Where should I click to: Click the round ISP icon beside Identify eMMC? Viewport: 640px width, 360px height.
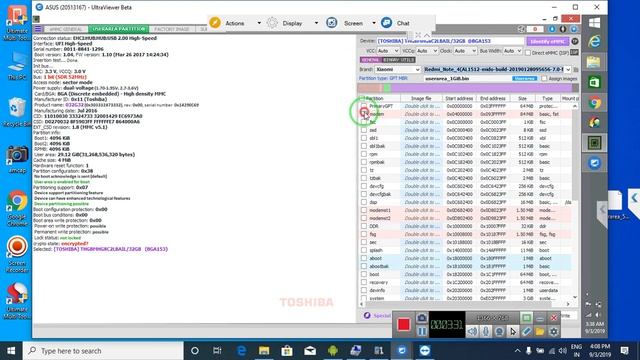(x=575, y=41)
